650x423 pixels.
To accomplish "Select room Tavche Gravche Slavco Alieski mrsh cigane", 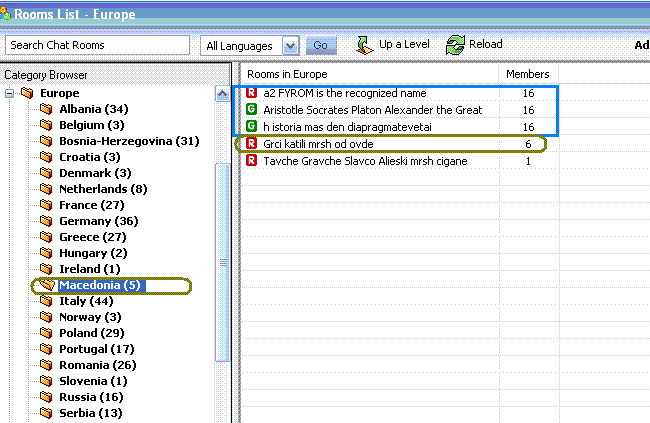I will (365, 161).
